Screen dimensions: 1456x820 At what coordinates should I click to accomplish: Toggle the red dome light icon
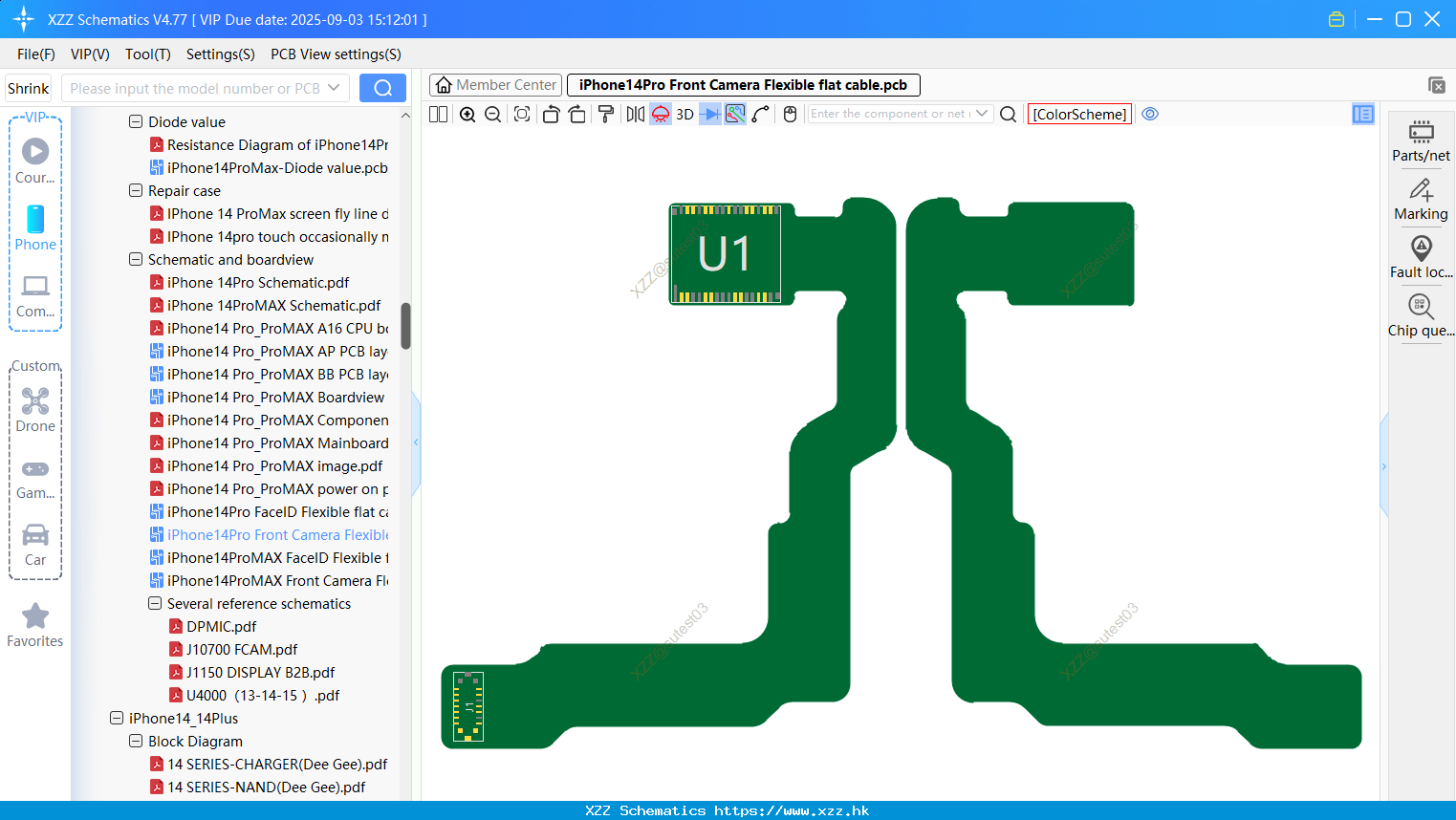661,114
